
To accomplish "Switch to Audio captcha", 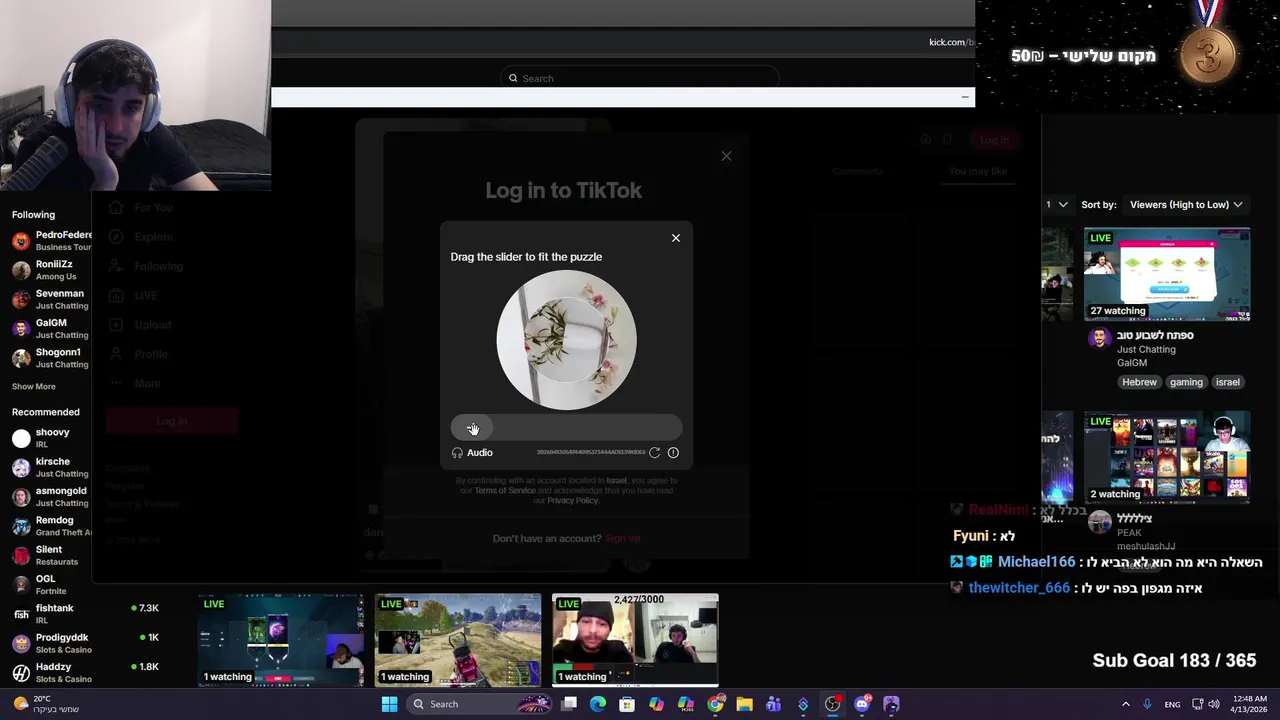I will (x=472, y=453).
